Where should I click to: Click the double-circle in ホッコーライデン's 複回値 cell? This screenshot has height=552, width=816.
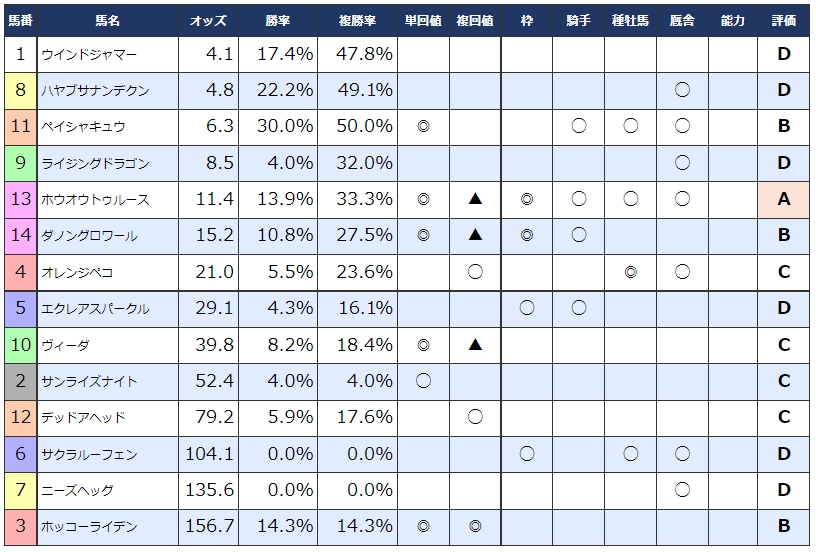click(x=475, y=526)
